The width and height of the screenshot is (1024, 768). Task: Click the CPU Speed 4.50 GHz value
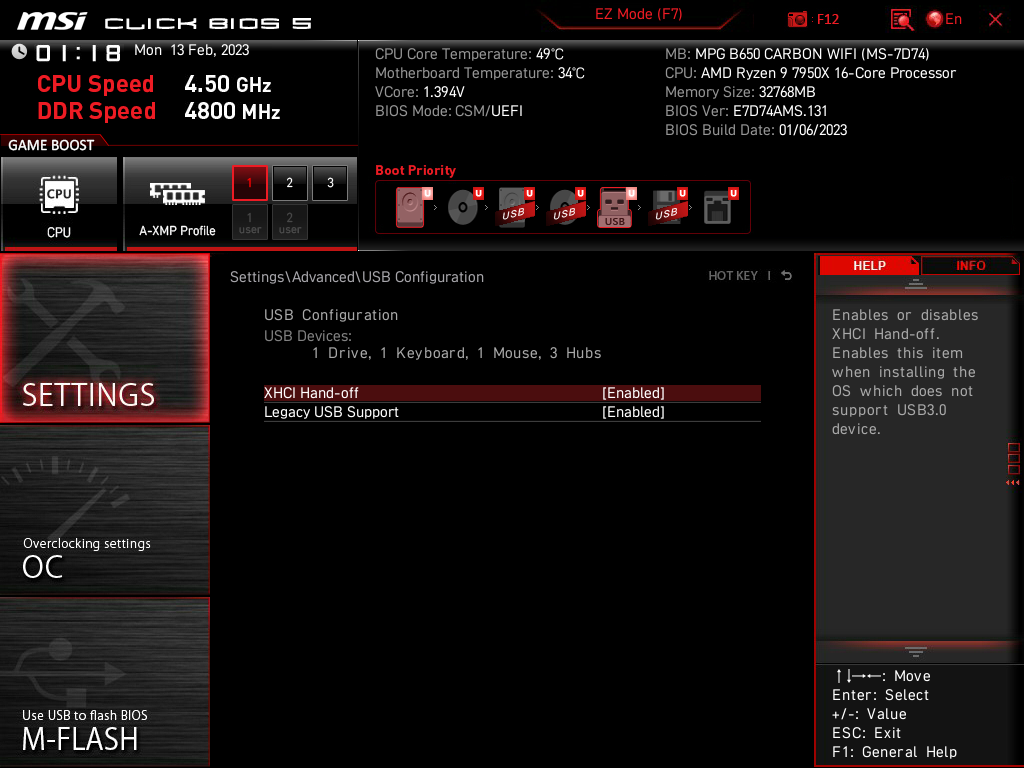coord(228,84)
